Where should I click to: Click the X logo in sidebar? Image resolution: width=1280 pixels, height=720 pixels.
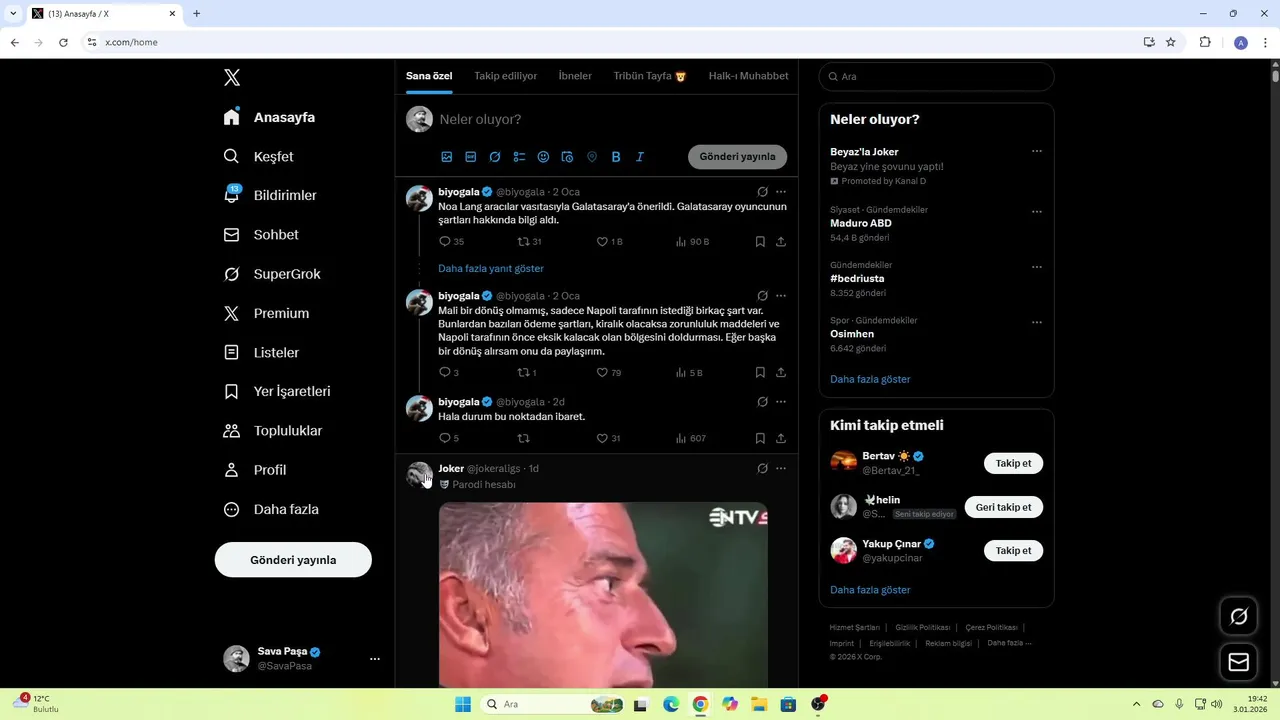[x=232, y=78]
